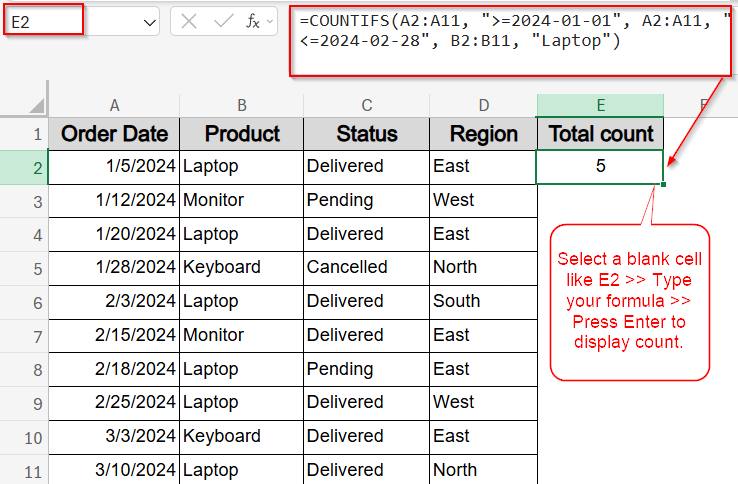Select the South region cell
Image resolution: width=738 pixels, height=484 pixels.
(483, 302)
